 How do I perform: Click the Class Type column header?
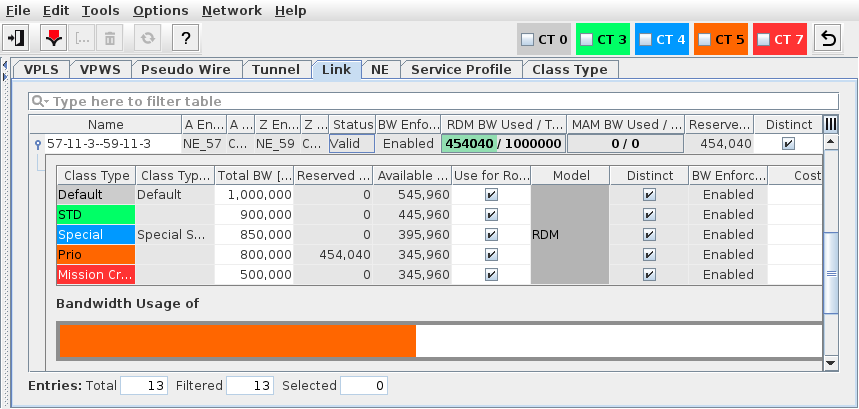pyautogui.click(x=95, y=175)
